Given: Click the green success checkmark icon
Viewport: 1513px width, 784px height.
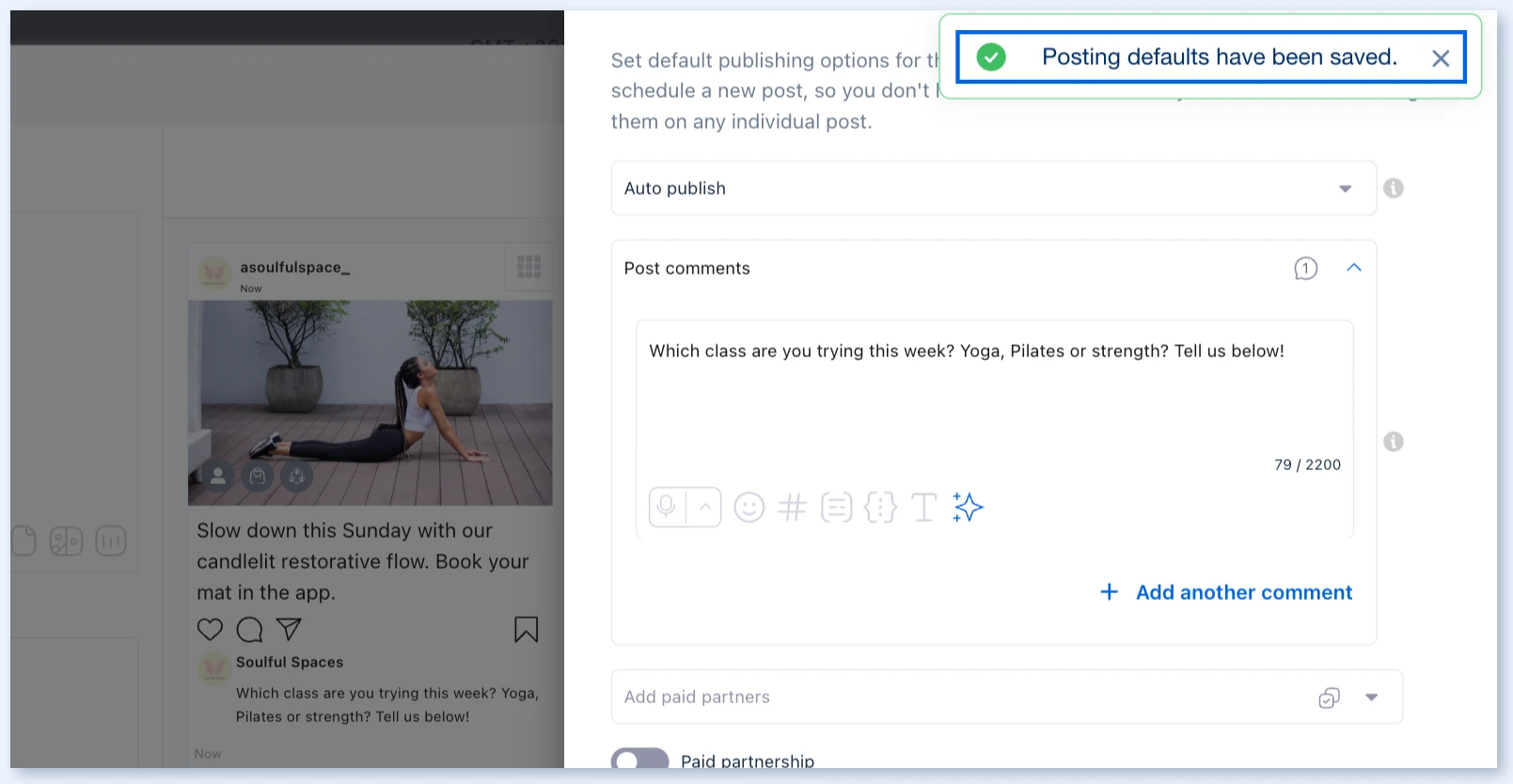Looking at the screenshot, I should [991, 57].
